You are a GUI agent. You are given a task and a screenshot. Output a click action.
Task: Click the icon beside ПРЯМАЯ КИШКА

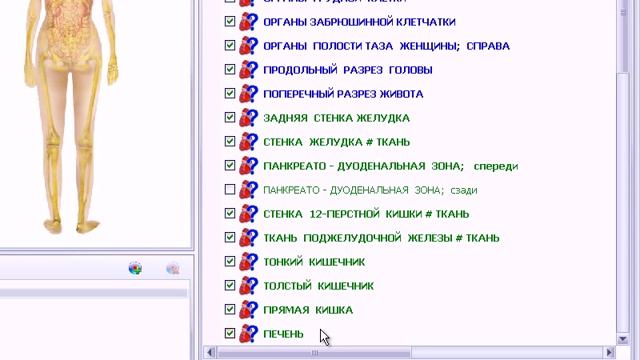248,310
